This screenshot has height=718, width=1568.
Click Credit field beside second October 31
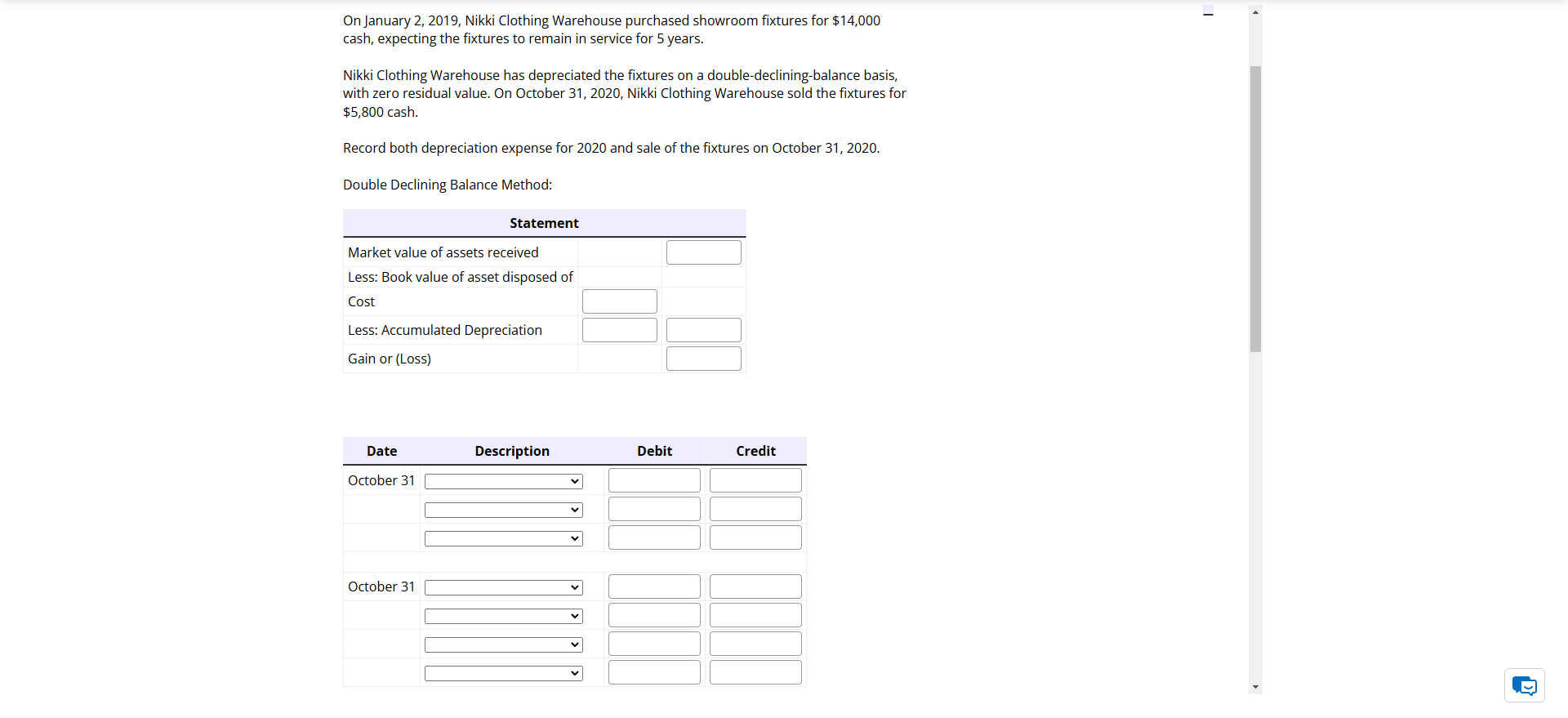[x=755, y=586]
